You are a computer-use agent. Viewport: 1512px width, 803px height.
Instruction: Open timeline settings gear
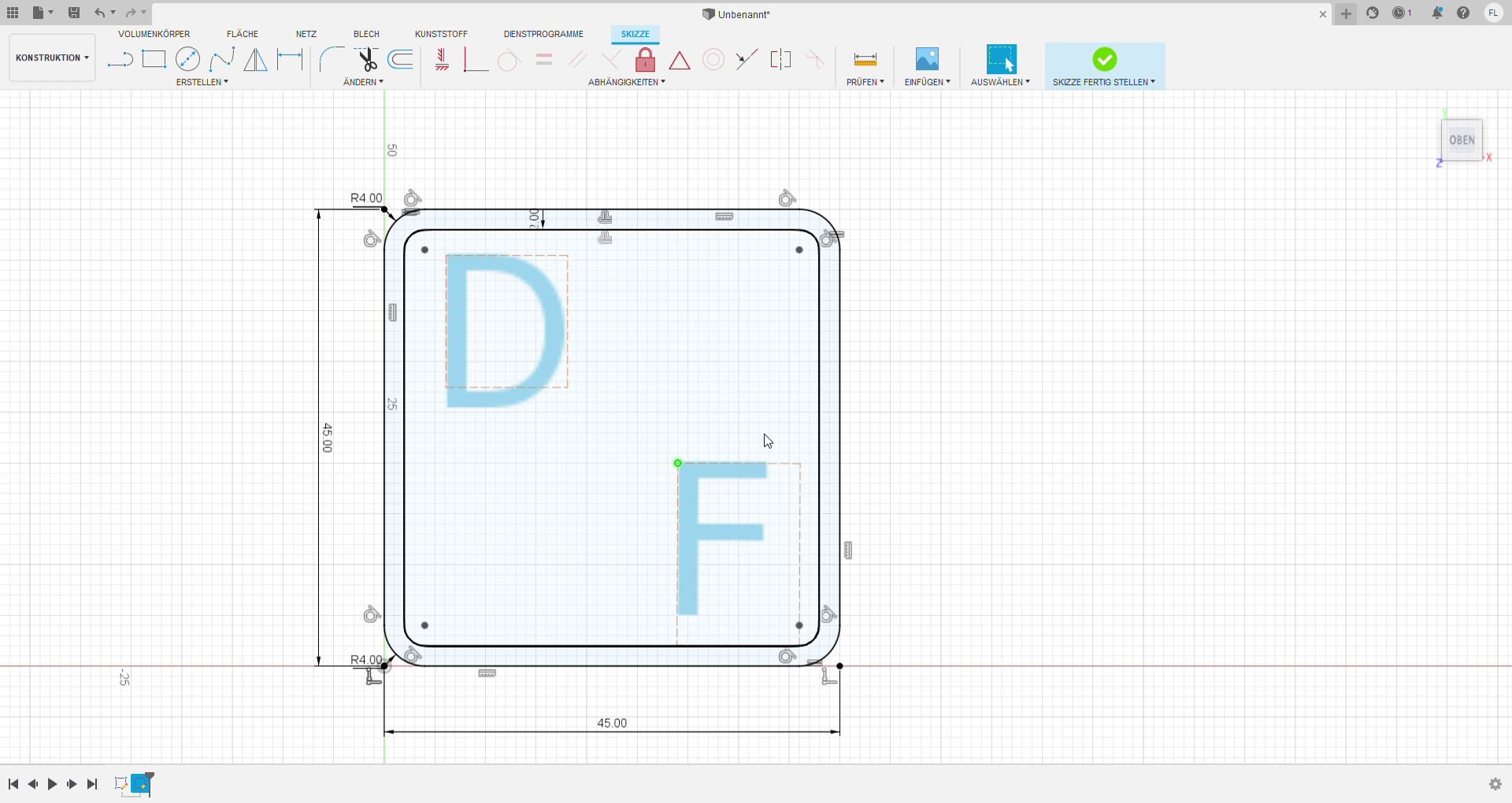click(x=1495, y=784)
